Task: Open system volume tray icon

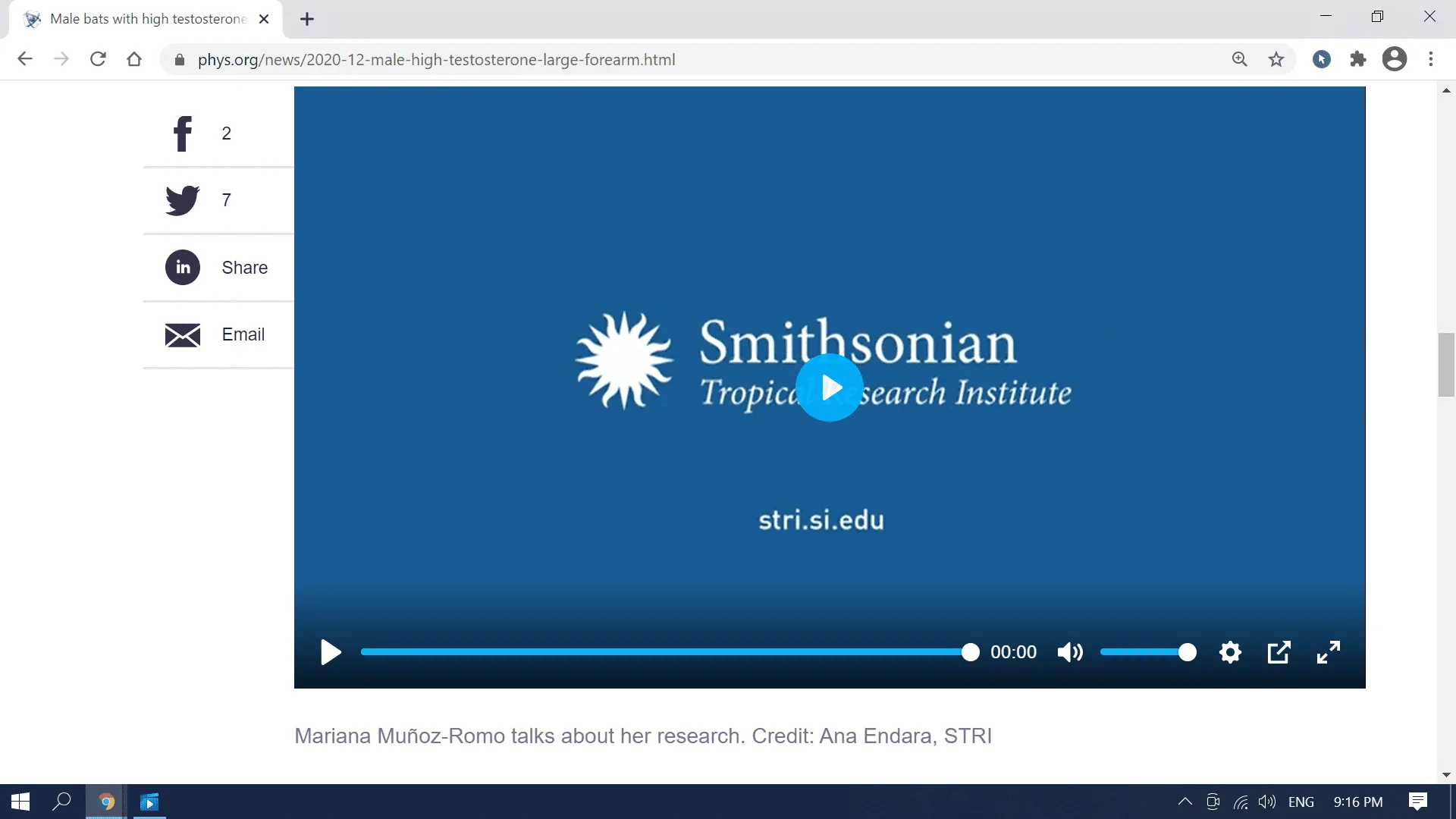Action: (1266, 802)
